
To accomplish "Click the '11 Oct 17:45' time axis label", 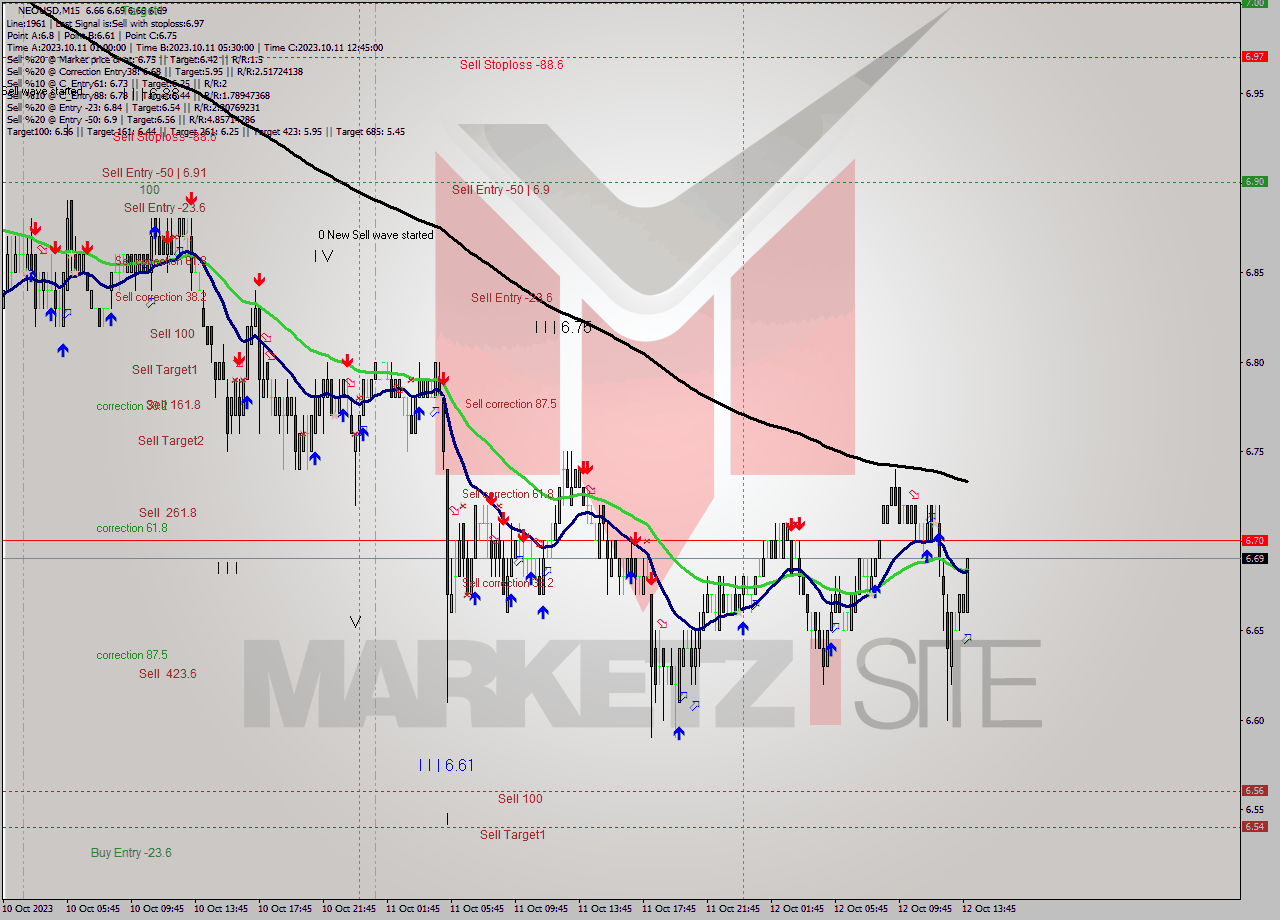I will coord(668,909).
